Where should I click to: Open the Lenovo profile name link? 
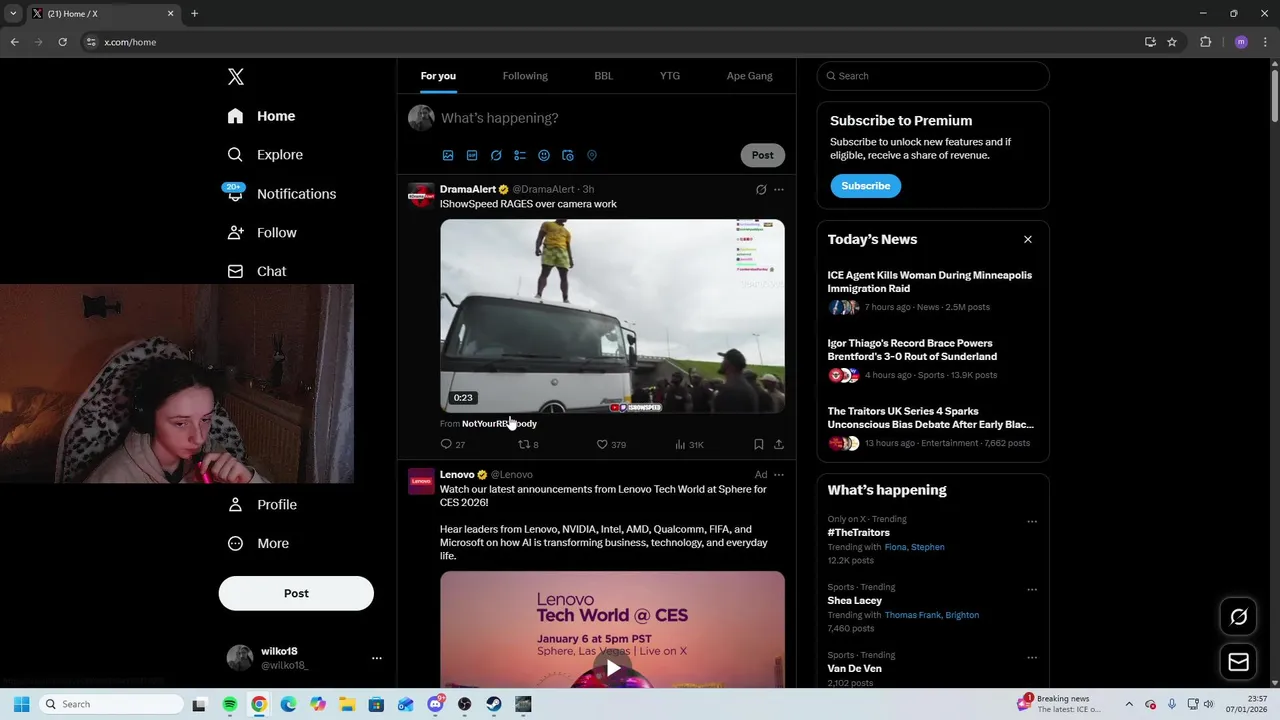[457, 475]
